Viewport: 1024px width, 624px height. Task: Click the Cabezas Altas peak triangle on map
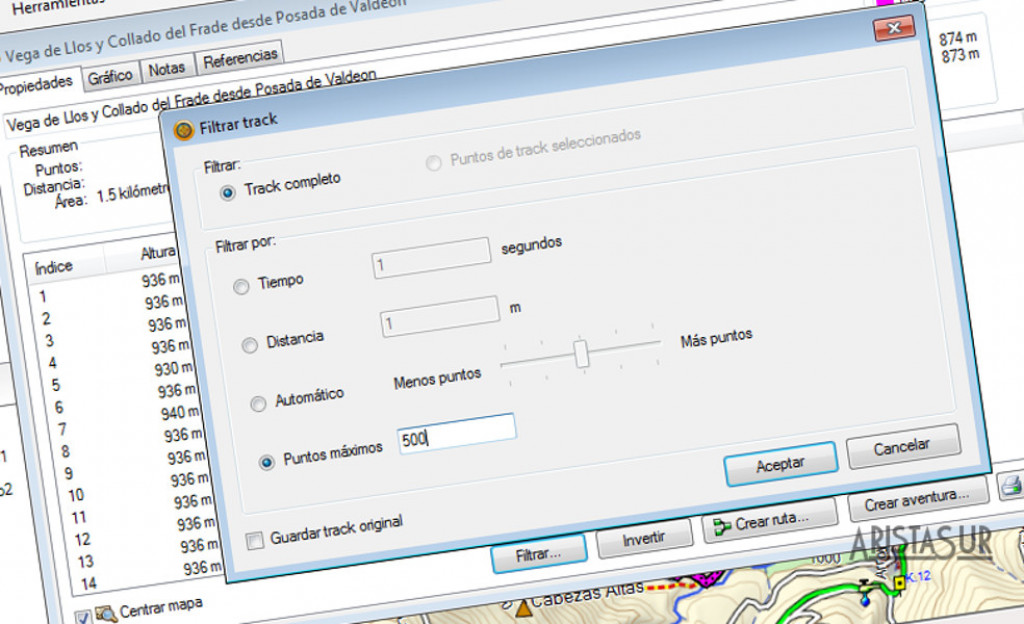point(523,610)
